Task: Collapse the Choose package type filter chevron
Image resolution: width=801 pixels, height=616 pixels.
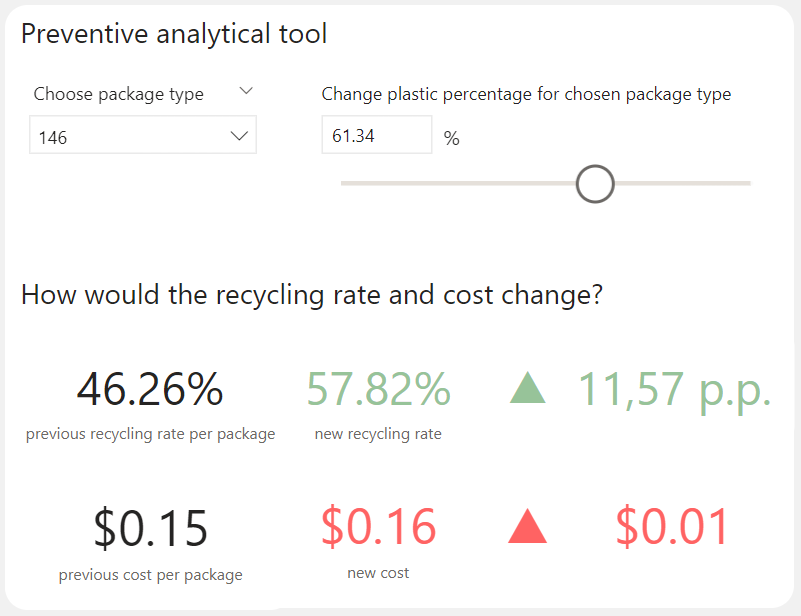Action: point(246,90)
